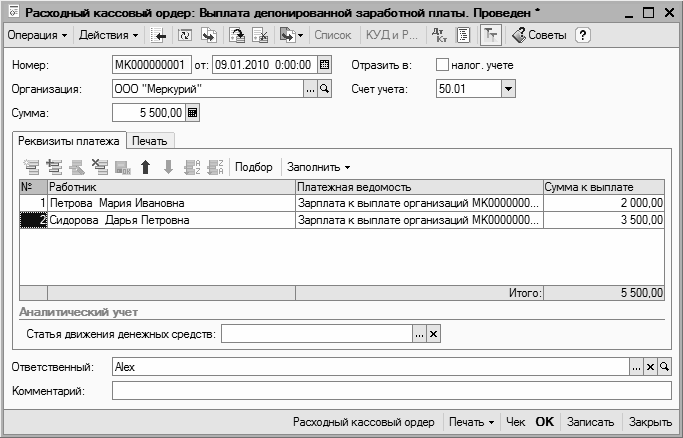Open calculator next to Сумма field
Viewport: 683px width, 438px height.
(193, 114)
